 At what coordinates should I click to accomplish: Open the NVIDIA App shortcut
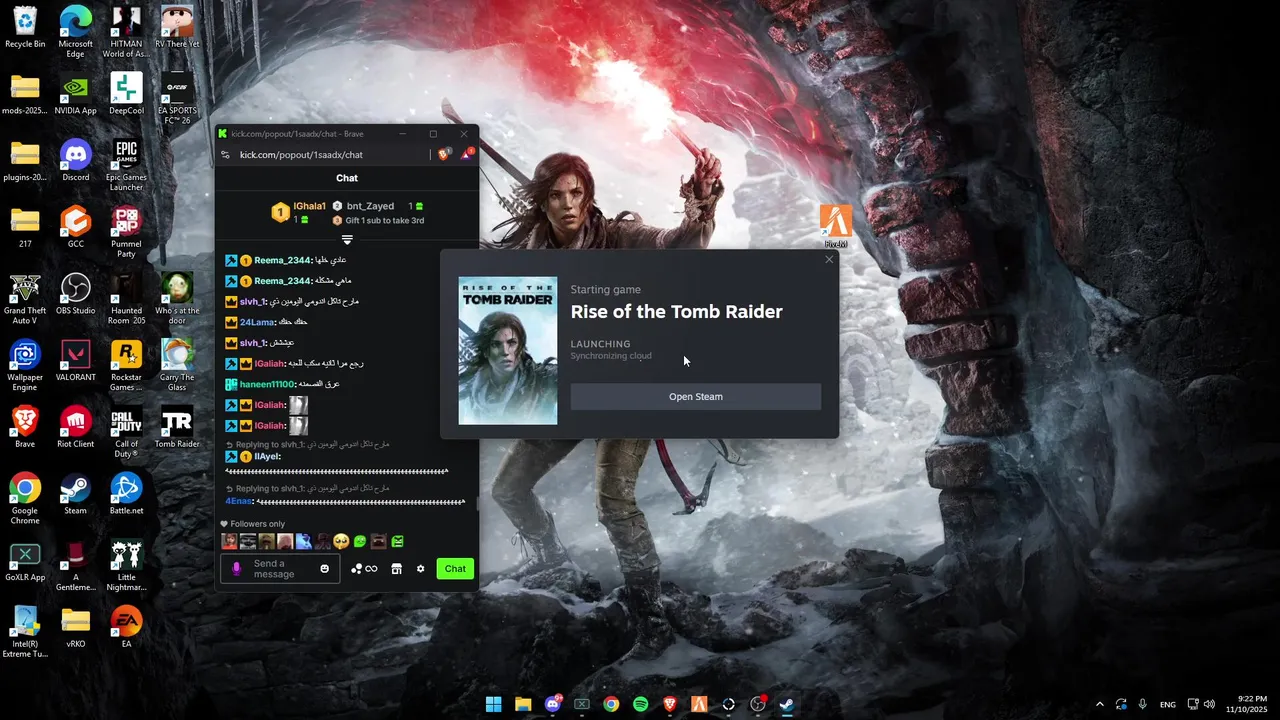click(75, 94)
